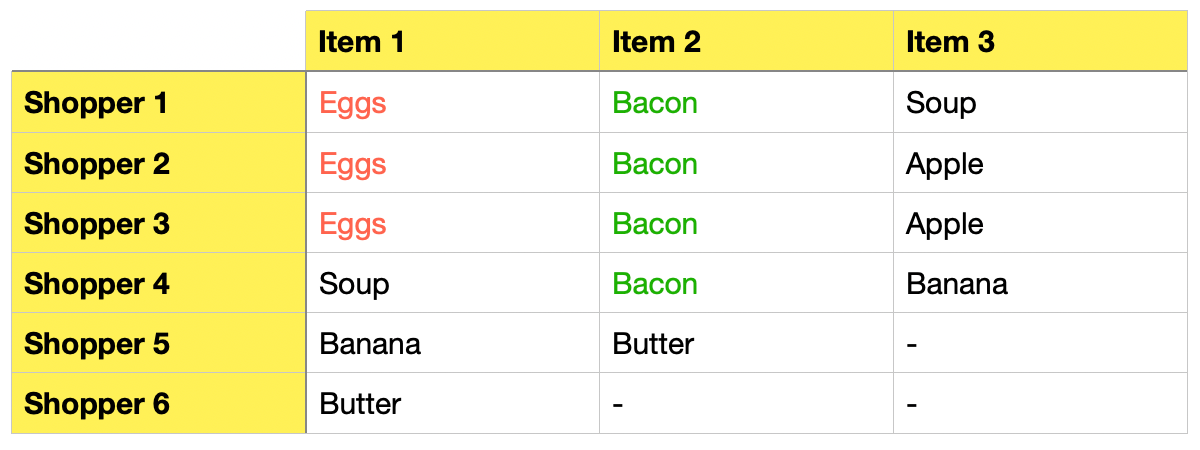Select the Item 2 column header
This screenshot has height=450, width=1200.
point(747,41)
